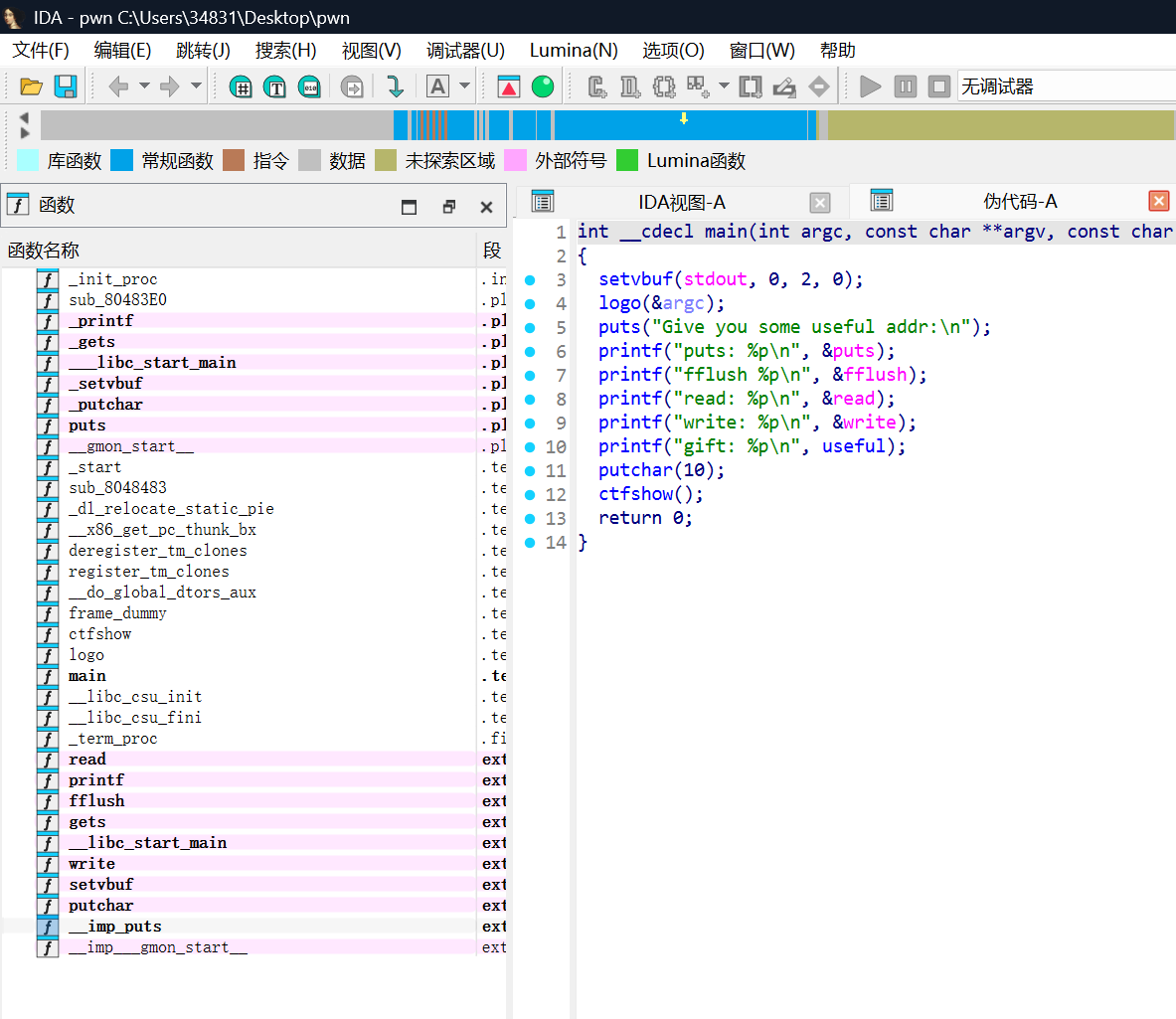Screen dimensions: 1176x1019
Task: Maximize the 函数 panel
Action: click(x=409, y=207)
